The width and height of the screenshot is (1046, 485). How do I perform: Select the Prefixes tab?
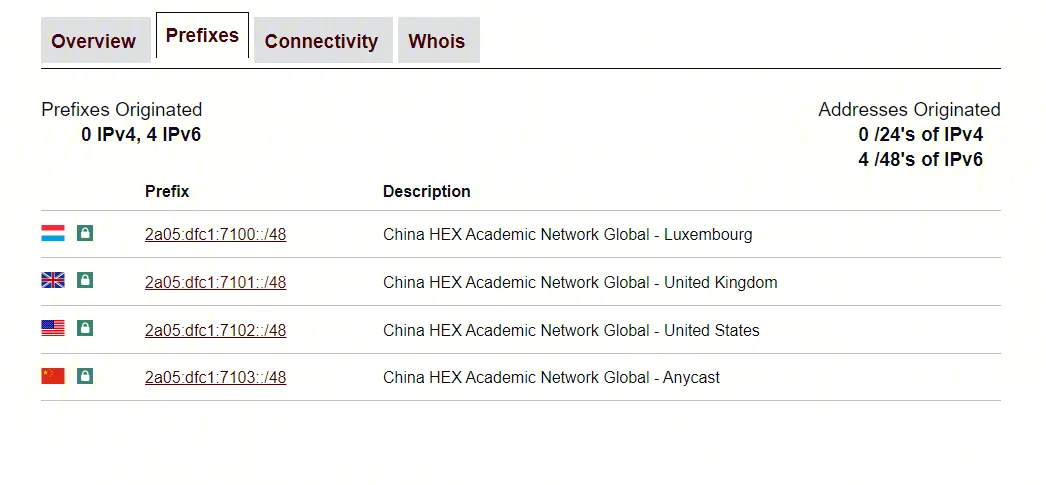coord(202,36)
